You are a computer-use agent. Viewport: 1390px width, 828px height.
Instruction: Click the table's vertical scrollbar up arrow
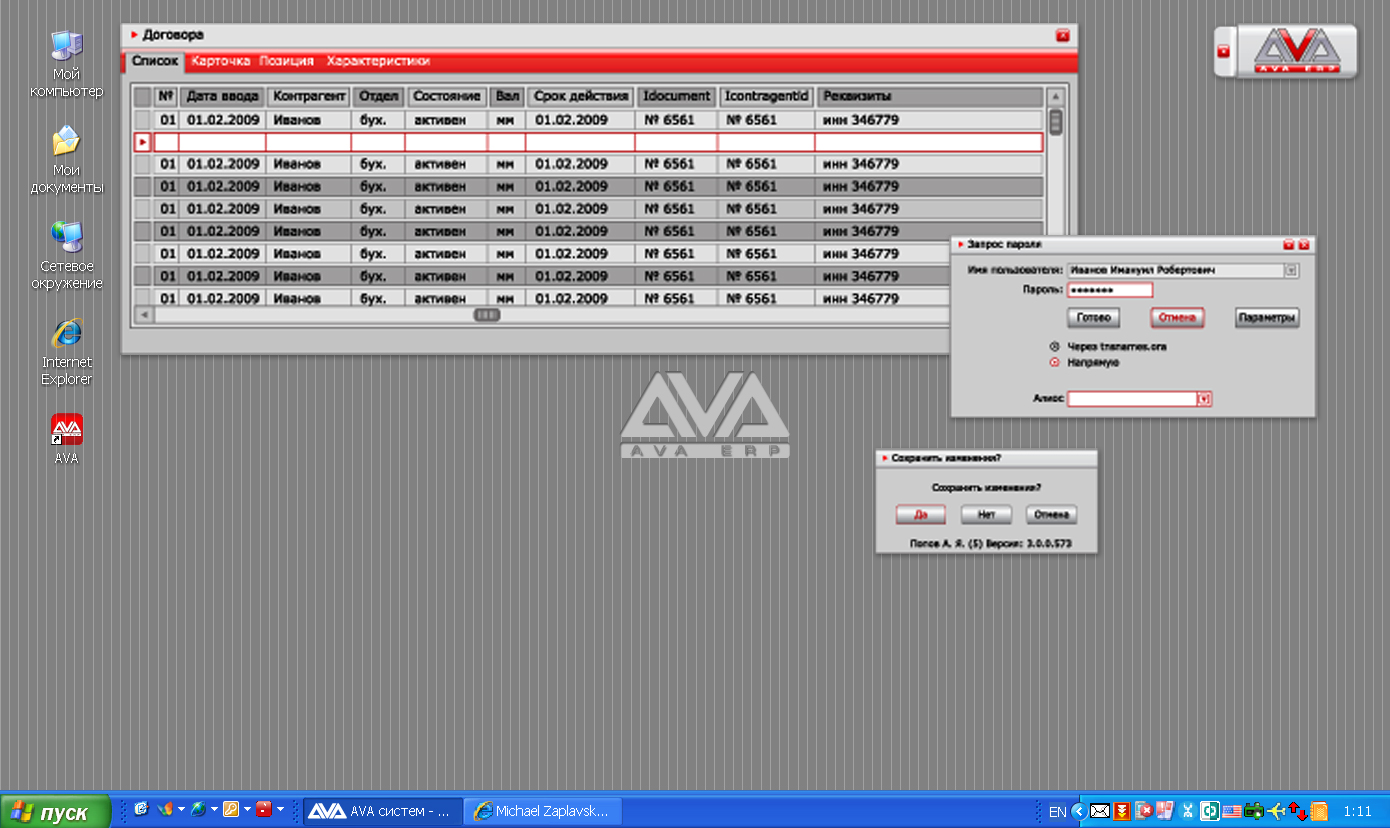[x=1055, y=97]
